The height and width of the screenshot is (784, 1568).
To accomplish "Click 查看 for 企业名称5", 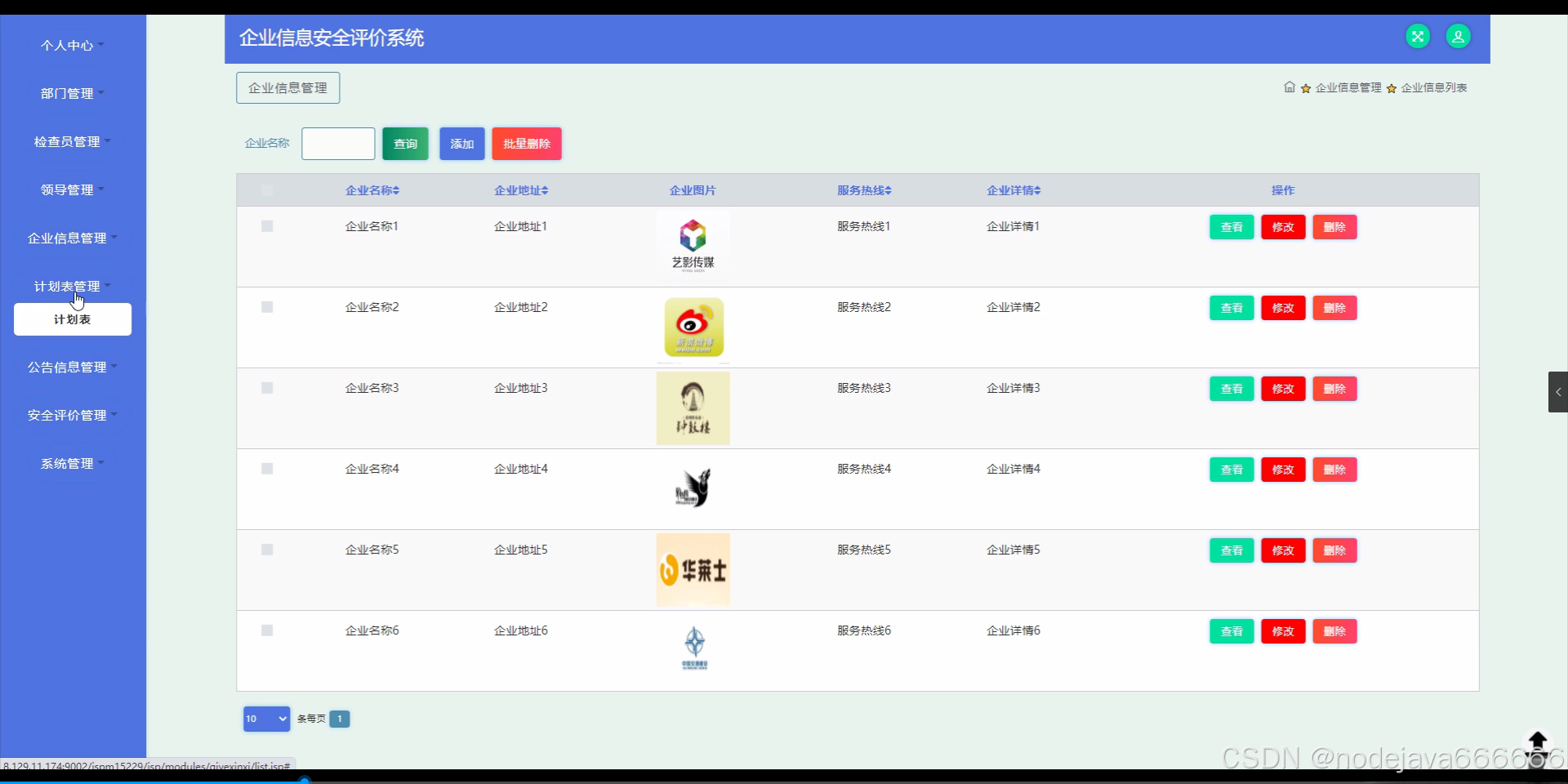I will click(x=1232, y=550).
